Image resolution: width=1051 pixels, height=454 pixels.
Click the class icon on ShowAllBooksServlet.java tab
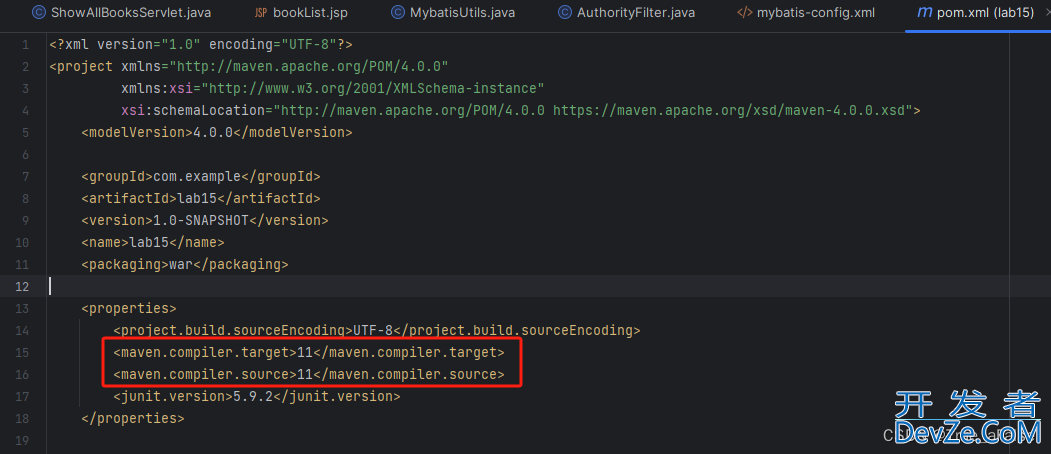tap(38, 13)
